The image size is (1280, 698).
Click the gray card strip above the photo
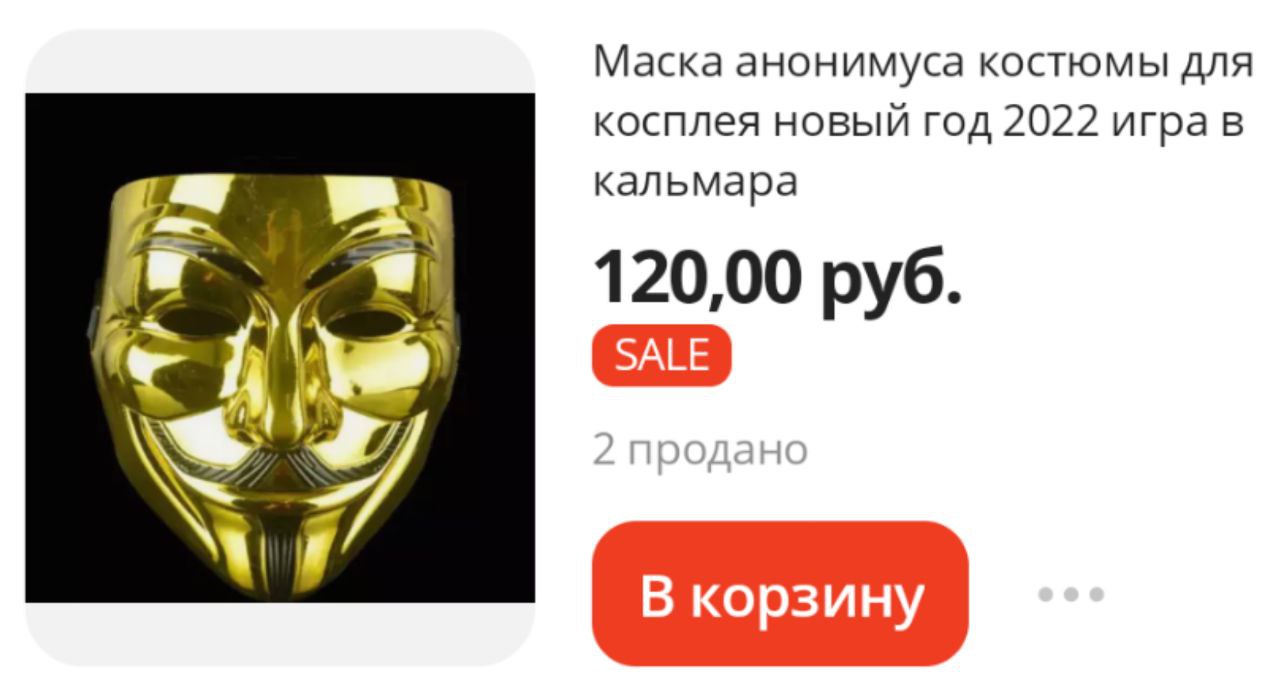pyautogui.click(x=280, y=61)
